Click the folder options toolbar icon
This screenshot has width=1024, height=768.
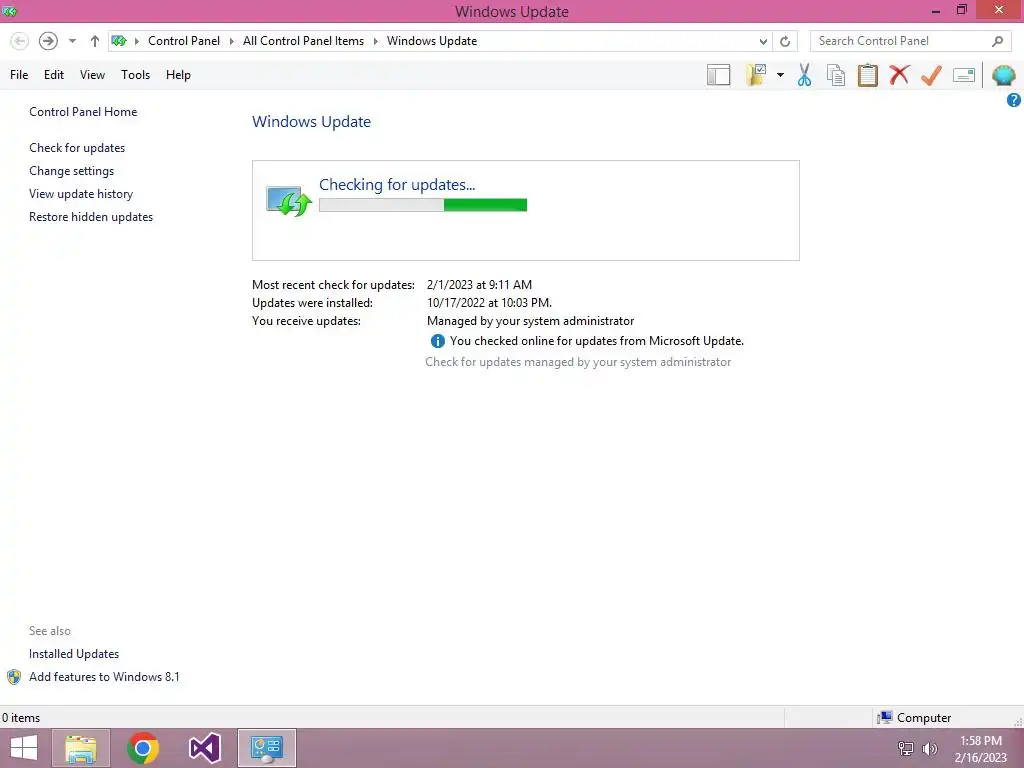(756, 75)
